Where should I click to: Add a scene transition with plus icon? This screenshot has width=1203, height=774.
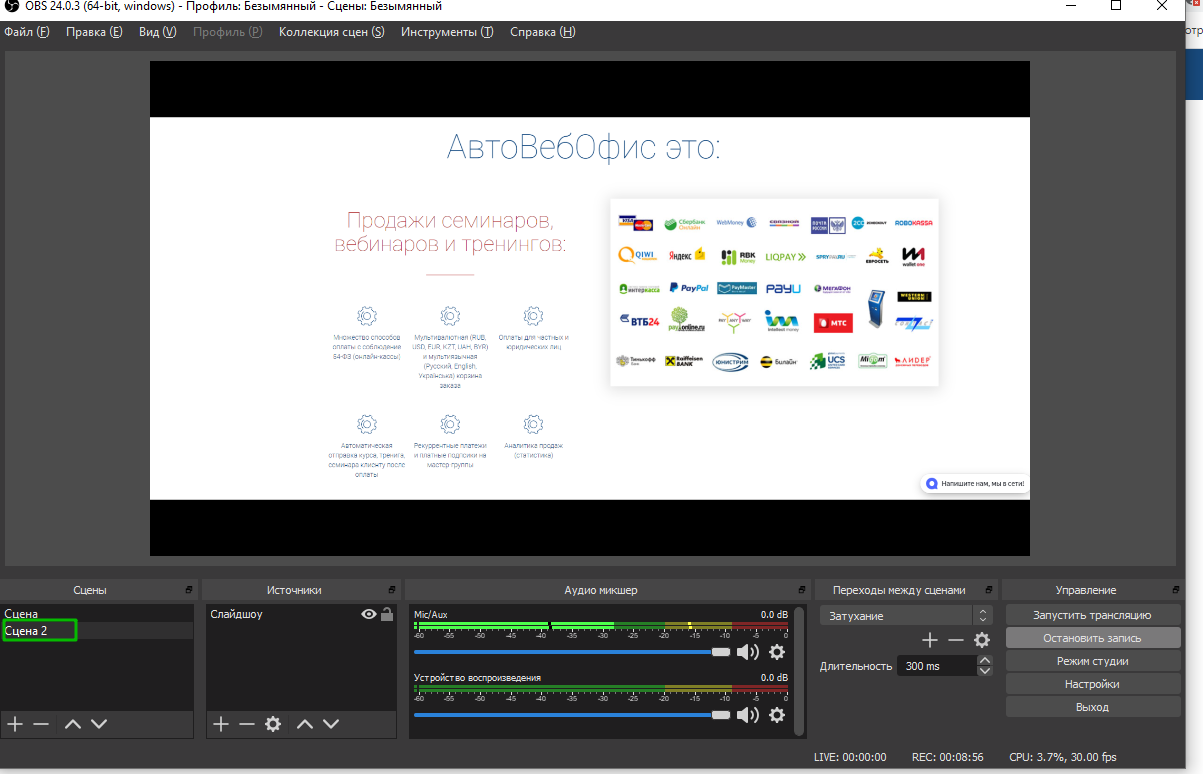tap(930, 640)
